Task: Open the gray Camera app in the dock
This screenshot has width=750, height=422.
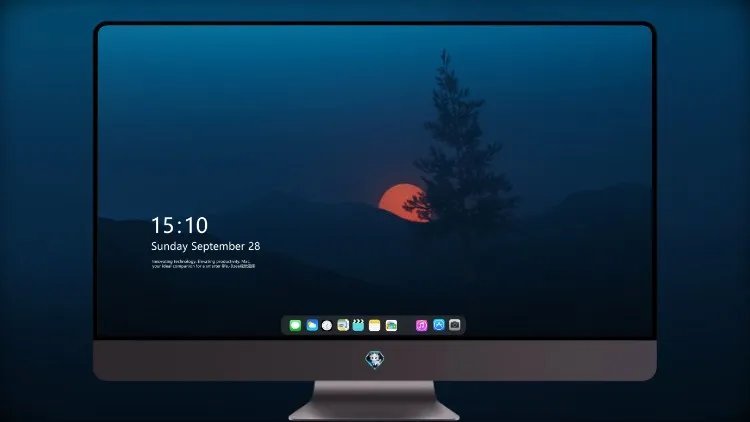Action: coord(455,325)
